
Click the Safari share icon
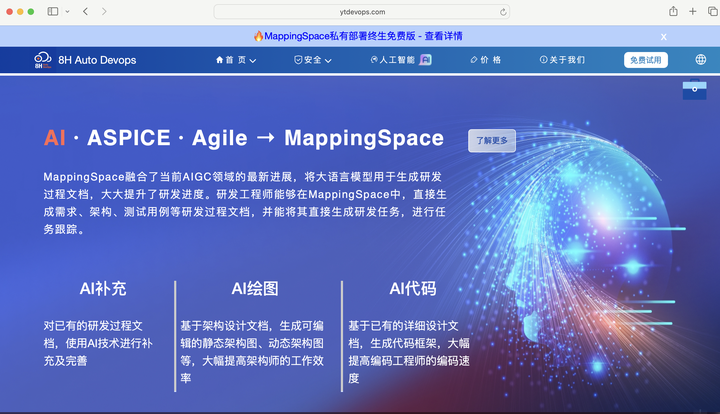pos(673,11)
